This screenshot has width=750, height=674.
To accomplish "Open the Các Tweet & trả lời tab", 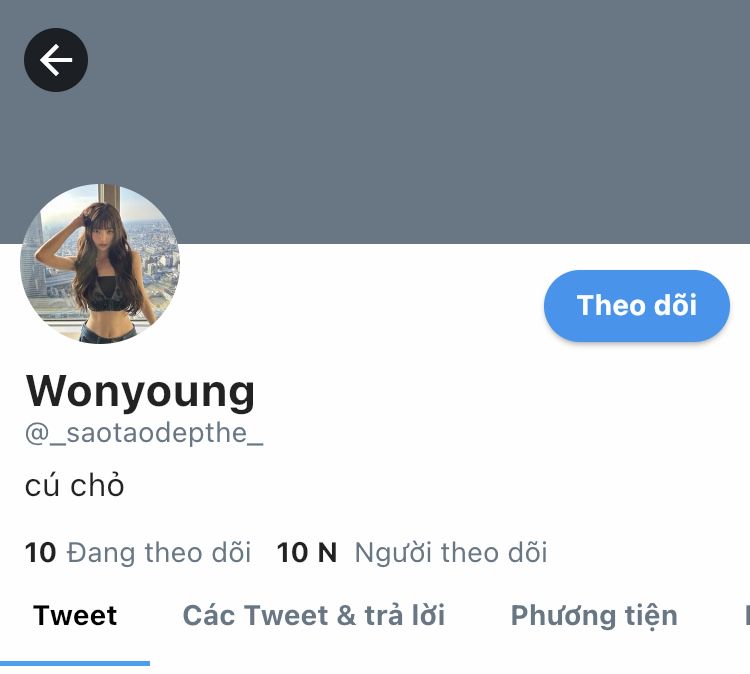I will coord(314,616).
